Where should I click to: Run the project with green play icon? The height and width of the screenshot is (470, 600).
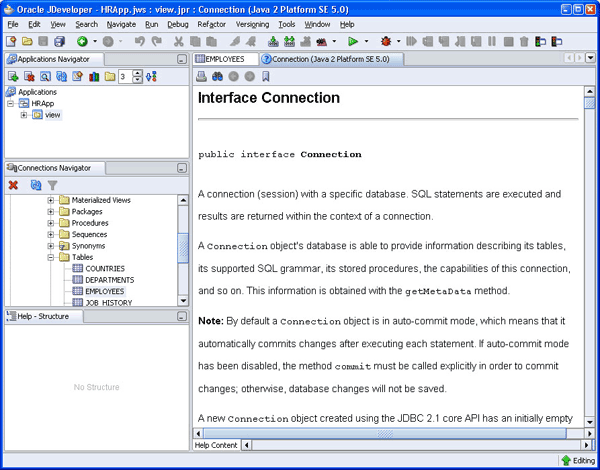pyautogui.click(x=353, y=41)
